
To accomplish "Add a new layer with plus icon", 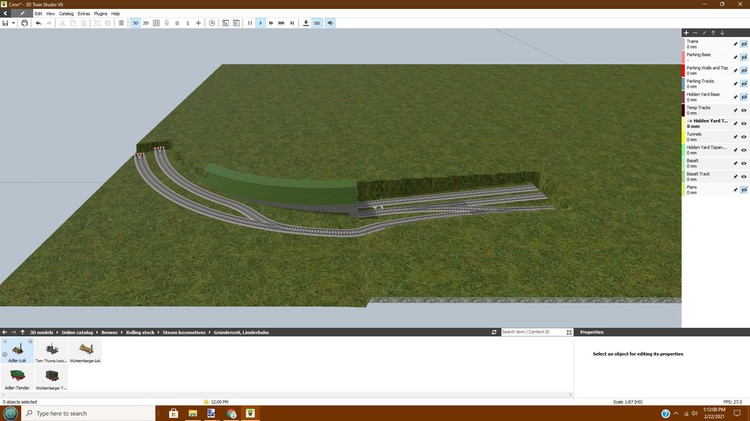I will point(686,33).
